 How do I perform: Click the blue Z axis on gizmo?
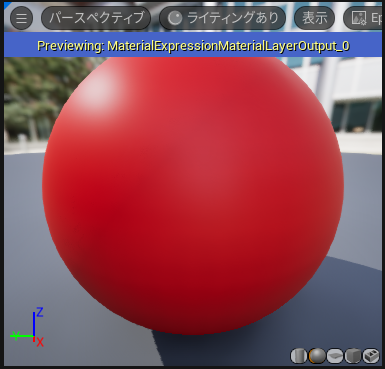pyautogui.click(x=34, y=323)
